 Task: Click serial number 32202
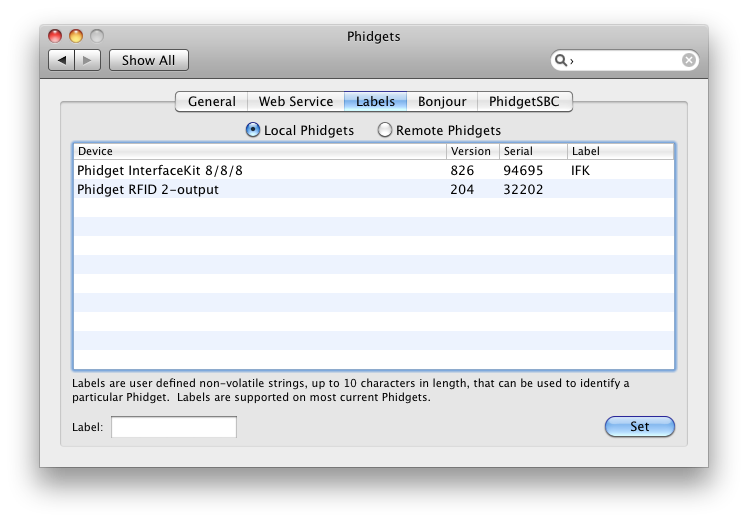click(523, 189)
